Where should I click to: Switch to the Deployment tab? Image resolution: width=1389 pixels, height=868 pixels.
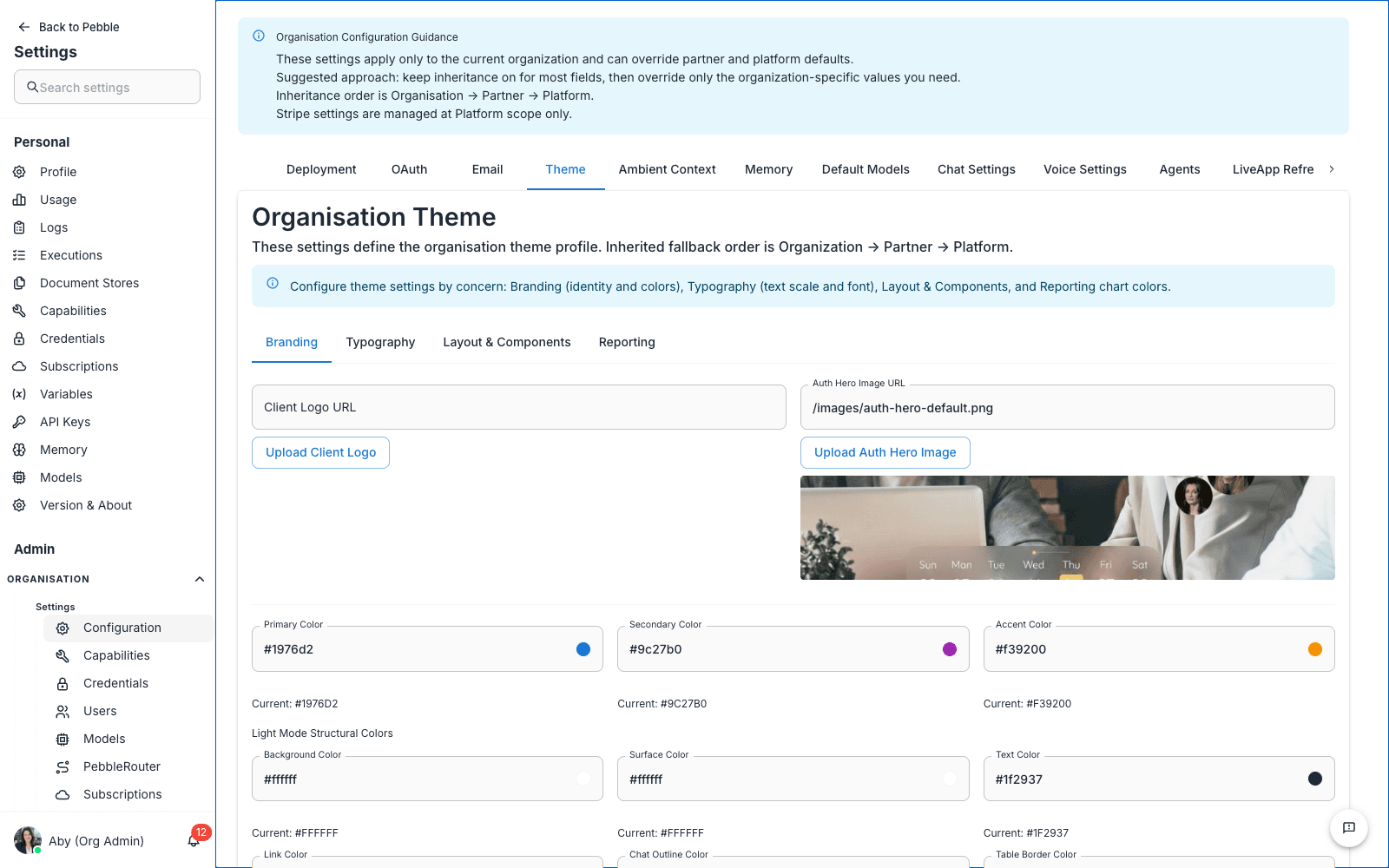[321, 169]
